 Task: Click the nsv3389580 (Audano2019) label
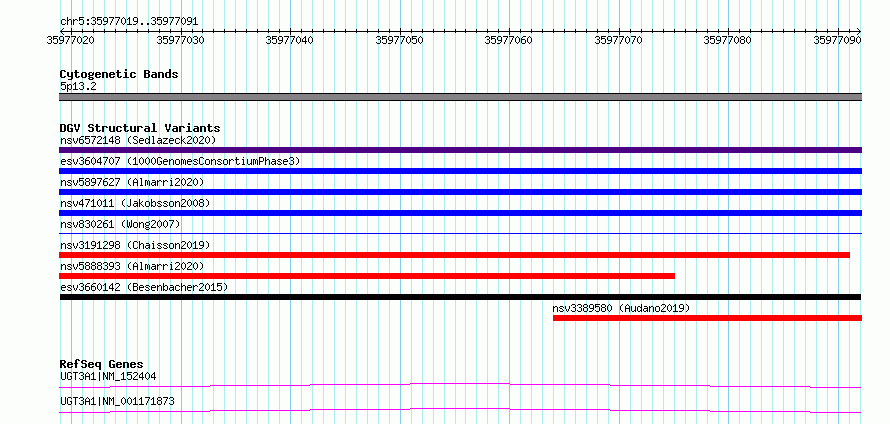[x=621, y=308]
